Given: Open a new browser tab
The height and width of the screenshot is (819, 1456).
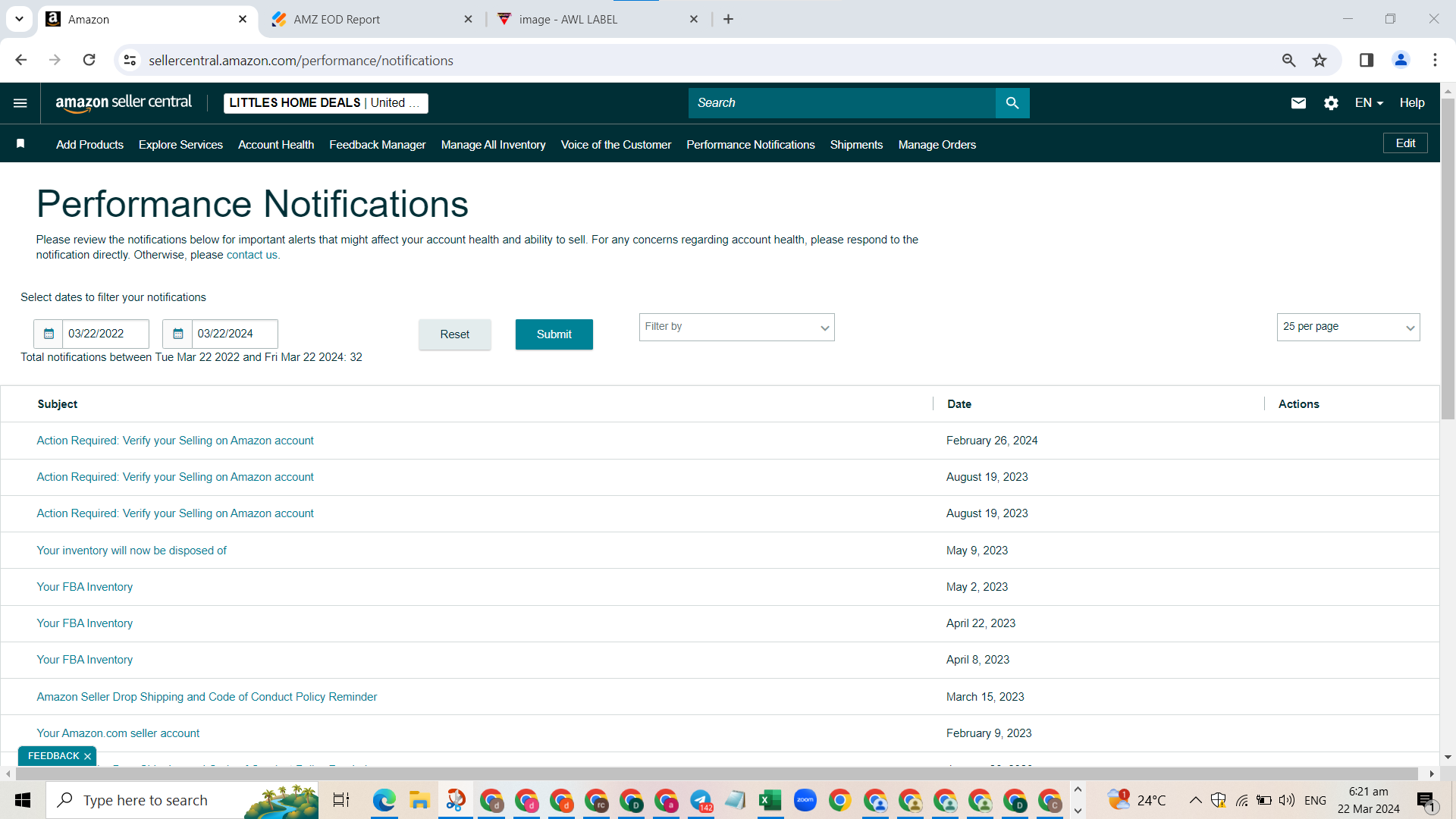Looking at the screenshot, I should [728, 19].
